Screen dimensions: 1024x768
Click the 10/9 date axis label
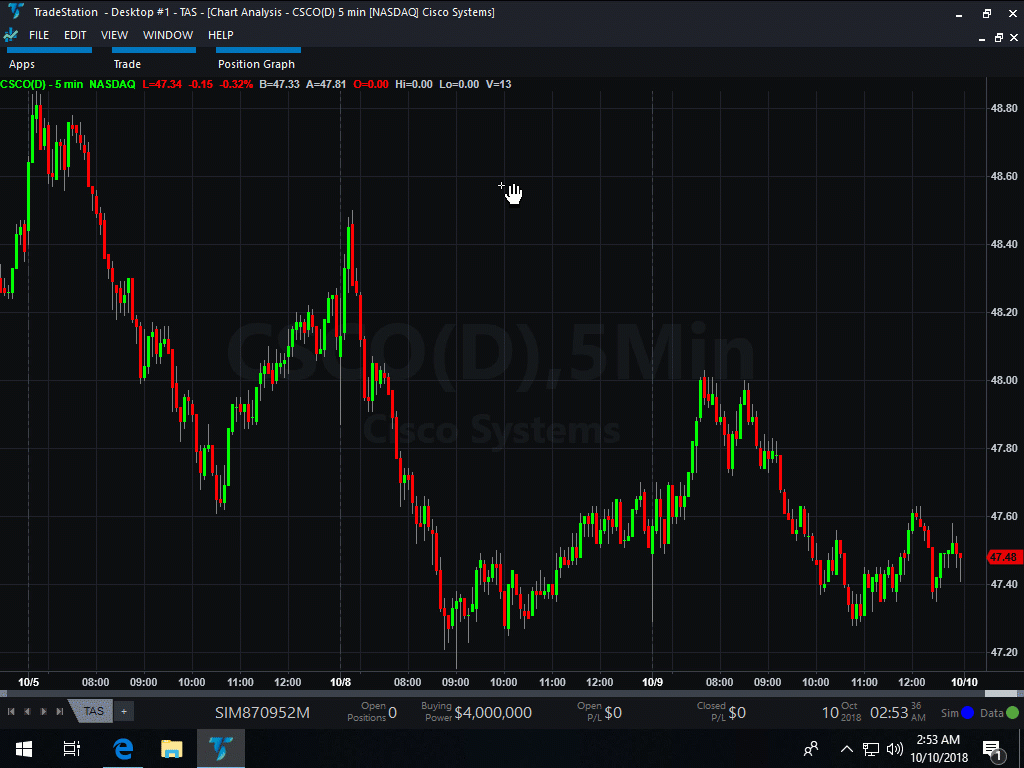[x=652, y=682]
